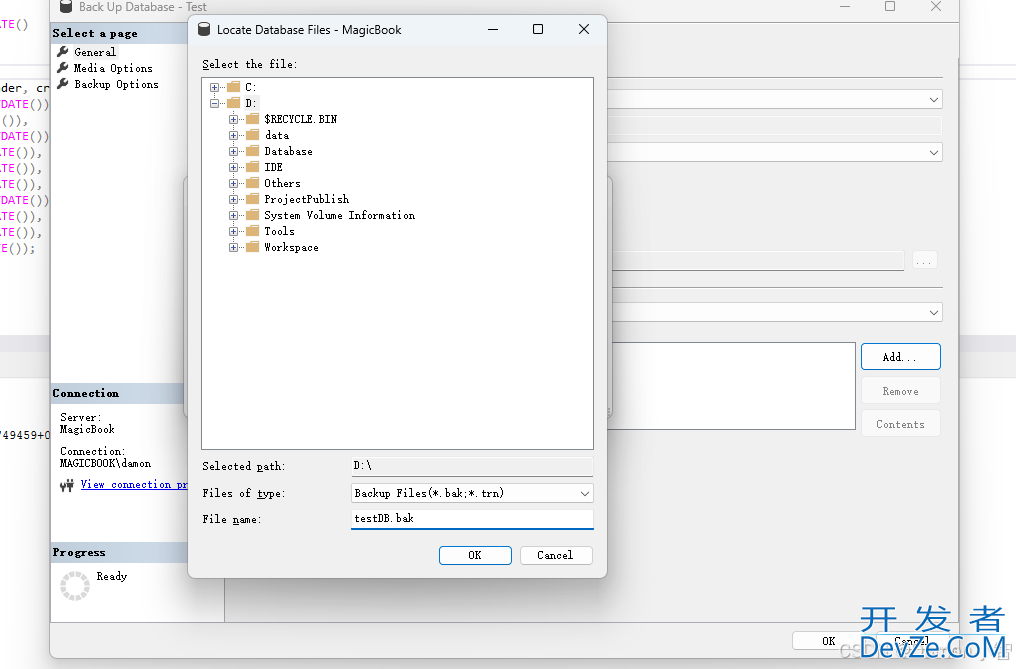The image size is (1016, 669).
Task: Open the dropdown above the Add... button
Action: click(x=934, y=312)
